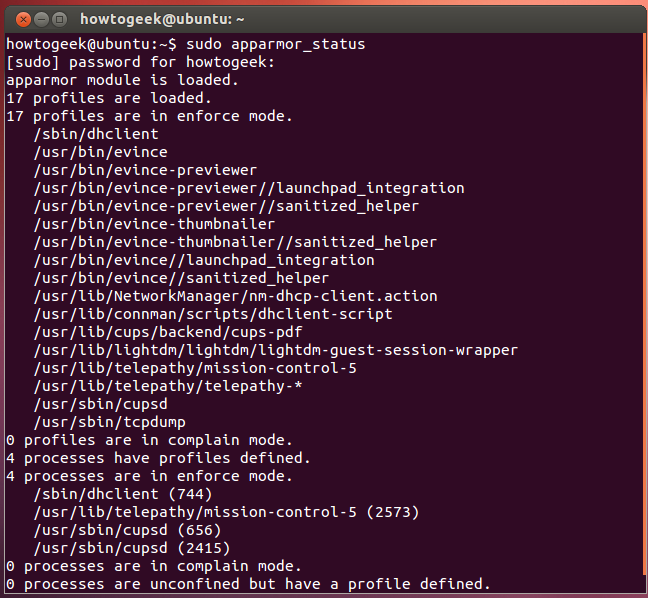This screenshot has height=598, width=648.
Task: Close the terminal window
Action: coord(22,18)
